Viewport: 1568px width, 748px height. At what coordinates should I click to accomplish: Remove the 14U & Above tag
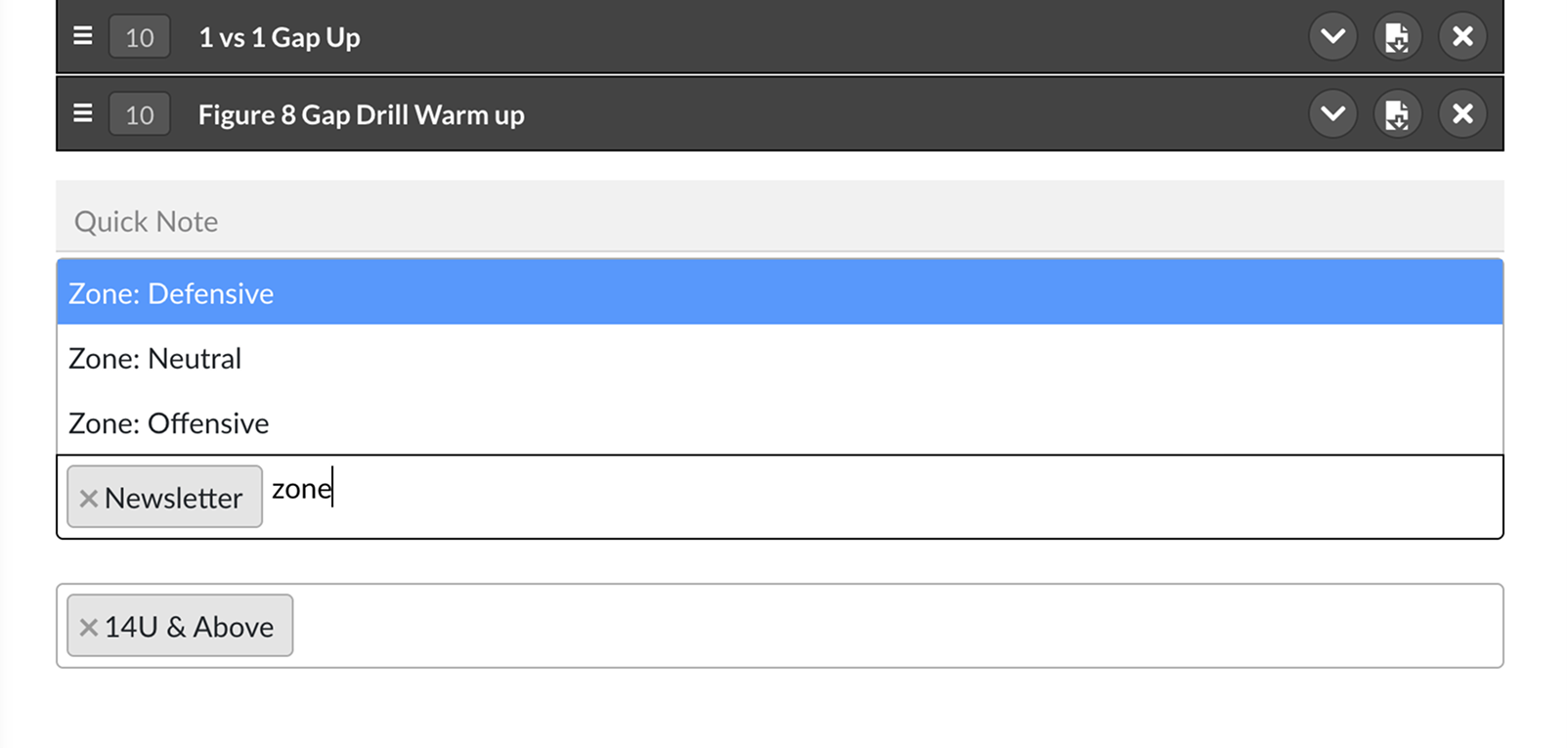88,627
